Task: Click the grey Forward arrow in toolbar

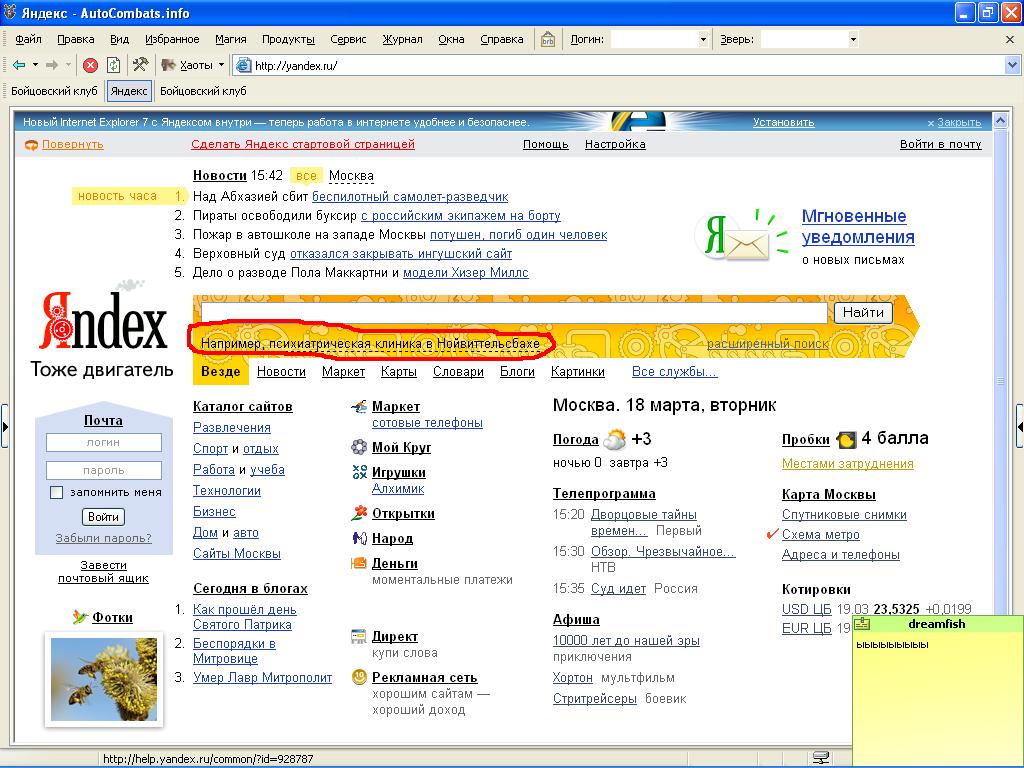Action: tap(52, 65)
